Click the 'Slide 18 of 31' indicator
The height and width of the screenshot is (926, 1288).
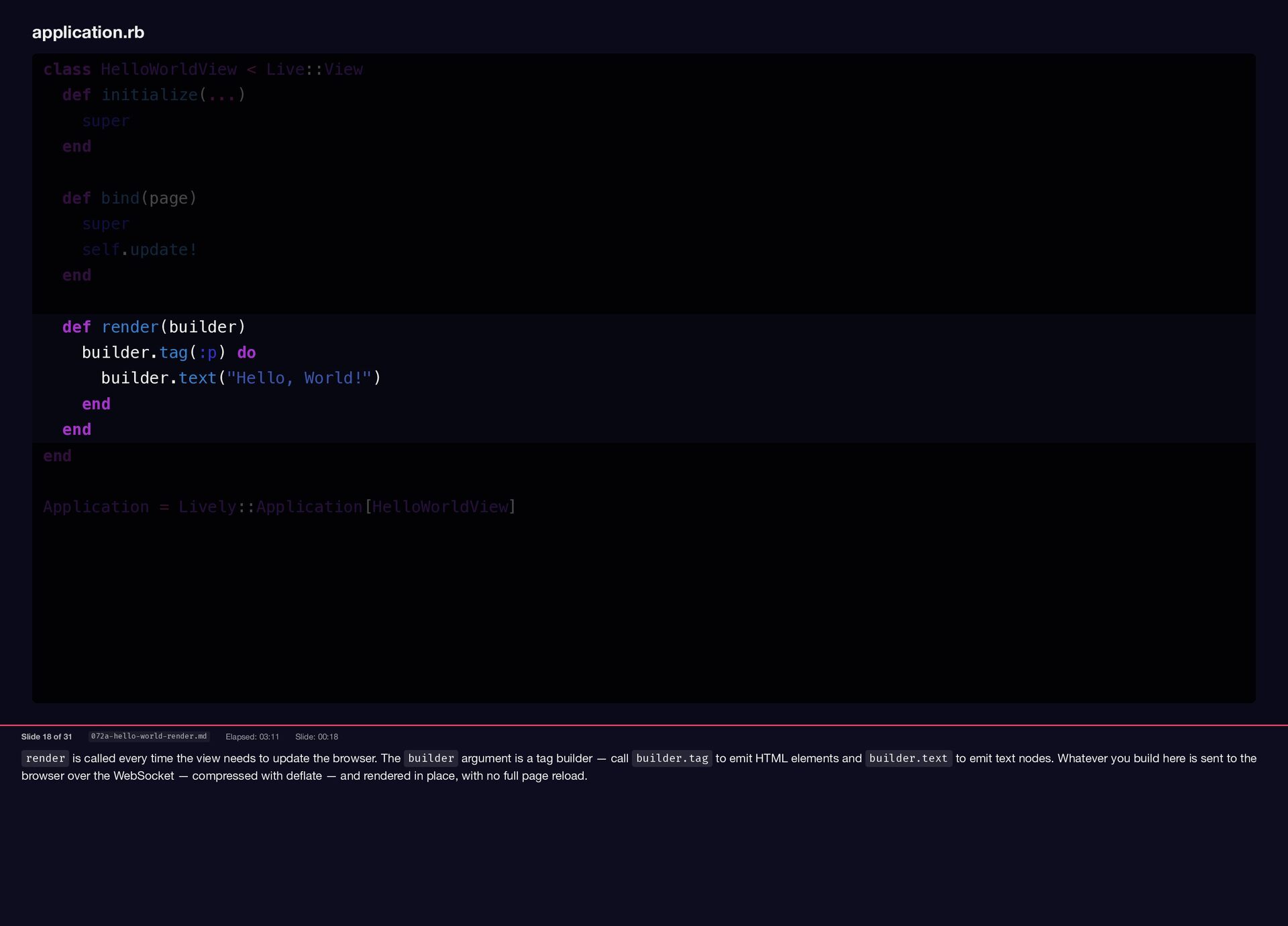pyautogui.click(x=46, y=737)
